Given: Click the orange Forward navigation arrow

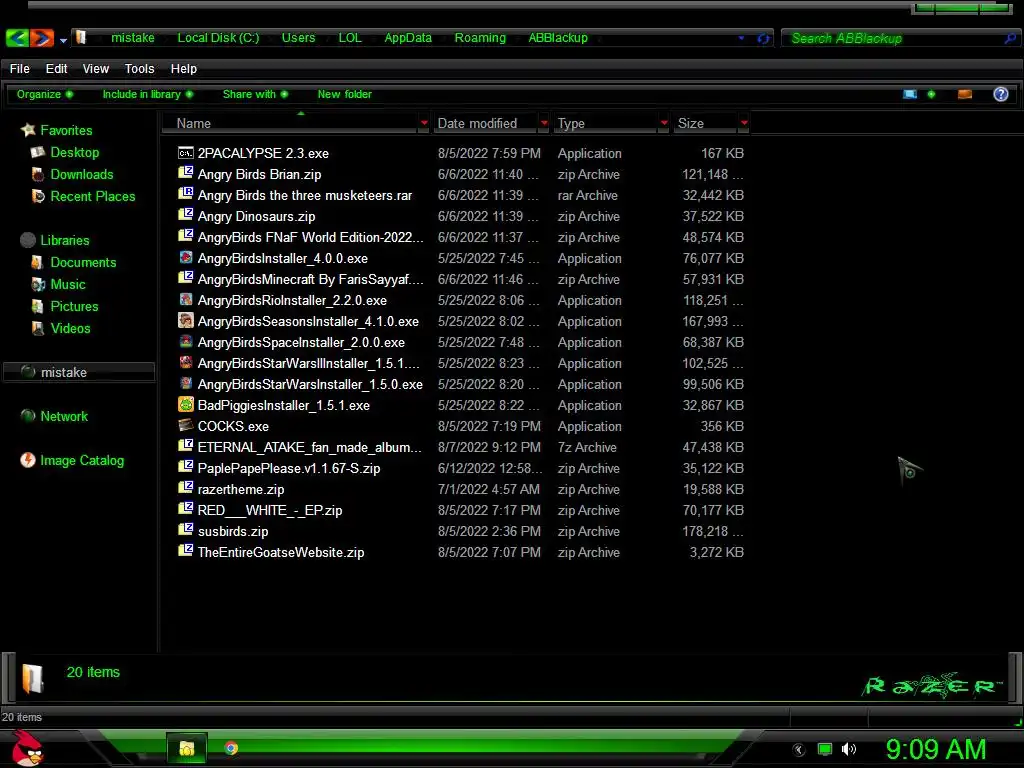Looking at the screenshot, I should 42,38.
